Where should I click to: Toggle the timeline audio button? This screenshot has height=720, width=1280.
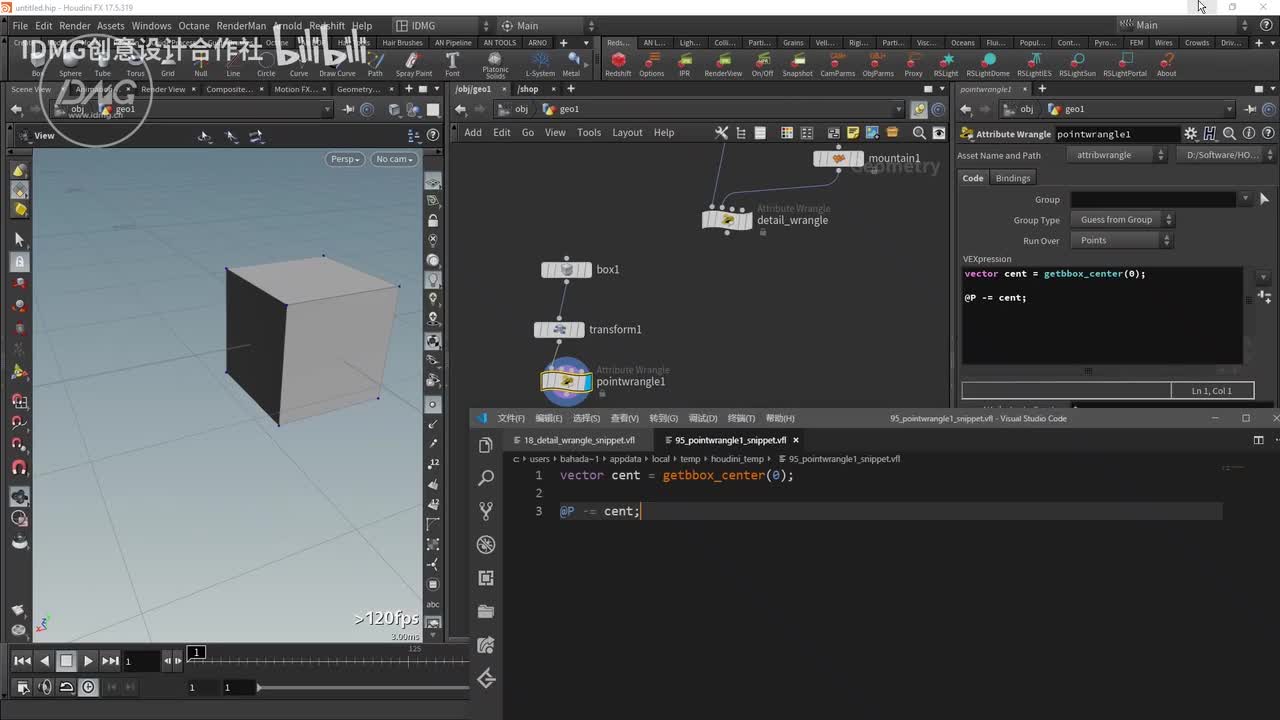coord(44,687)
